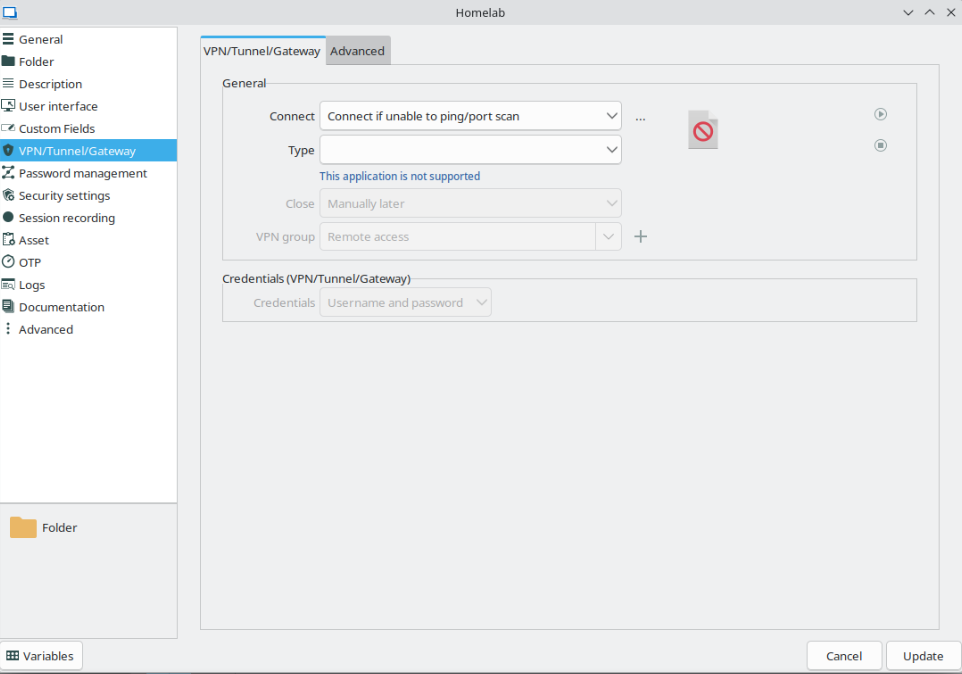Click the Homelab window icon in title bar
This screenshot has width=962, height=674.
pos(10,12)
